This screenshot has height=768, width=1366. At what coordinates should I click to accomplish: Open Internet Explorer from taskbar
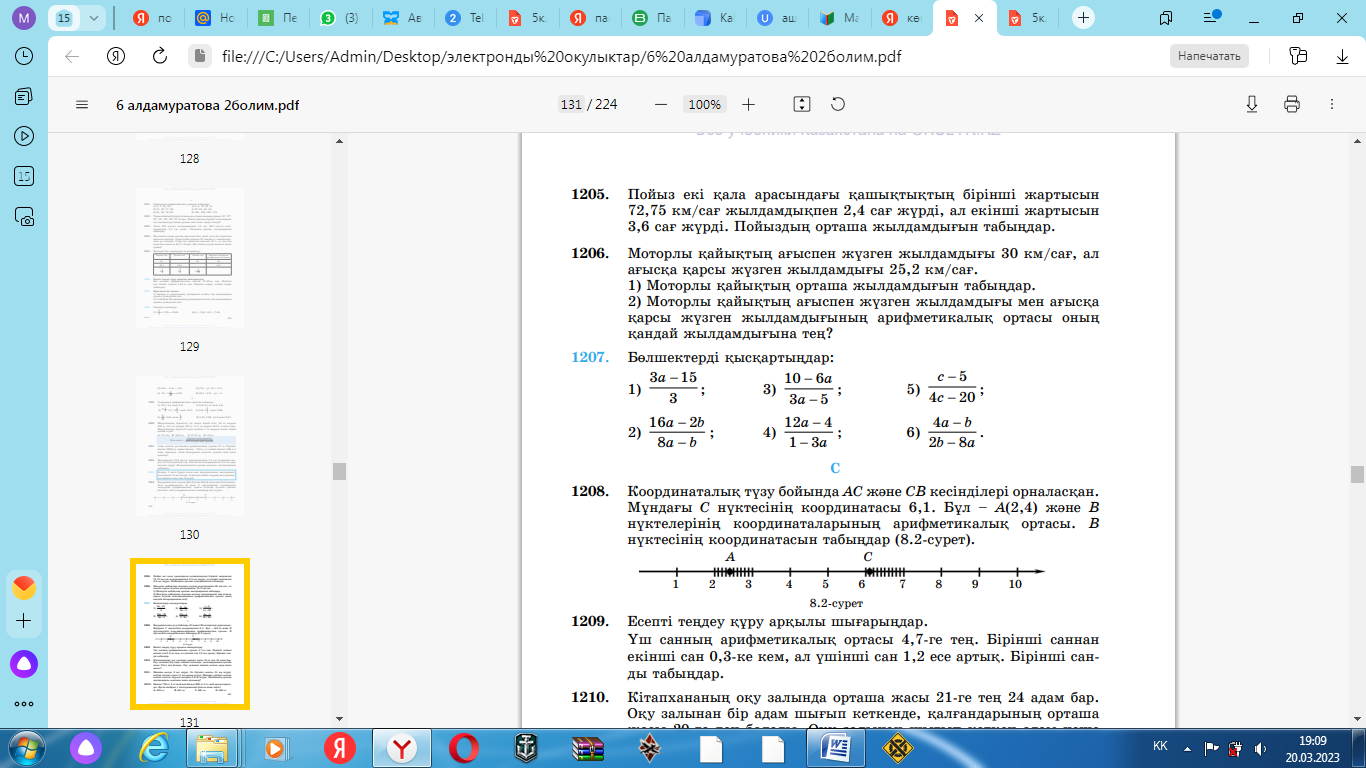tap(155, 747)
